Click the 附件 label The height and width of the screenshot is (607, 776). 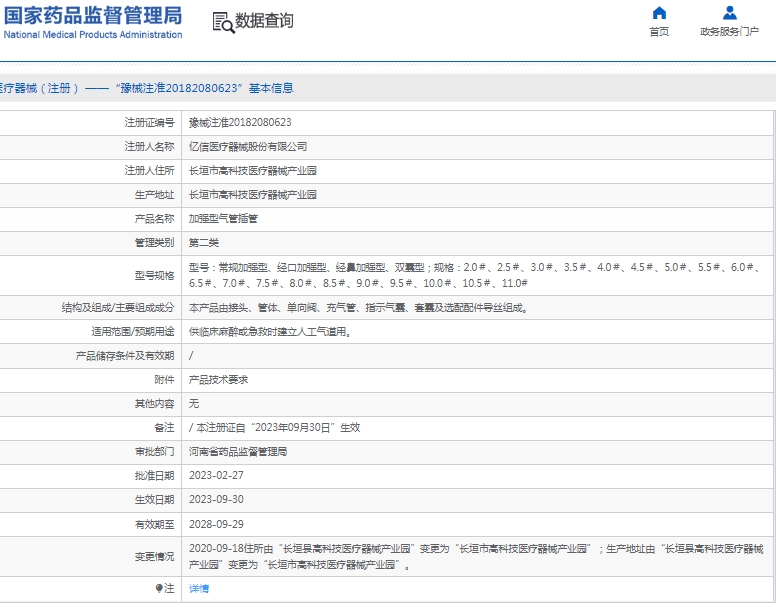[164, 379]
